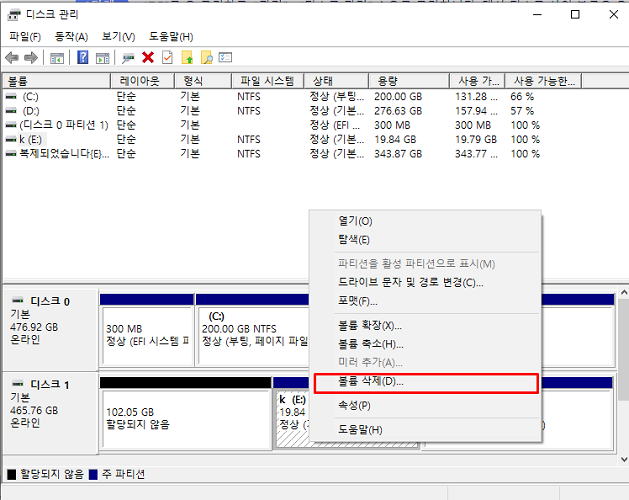
Task: Open the 보기(V) menu
Action: tap(118, 37)
